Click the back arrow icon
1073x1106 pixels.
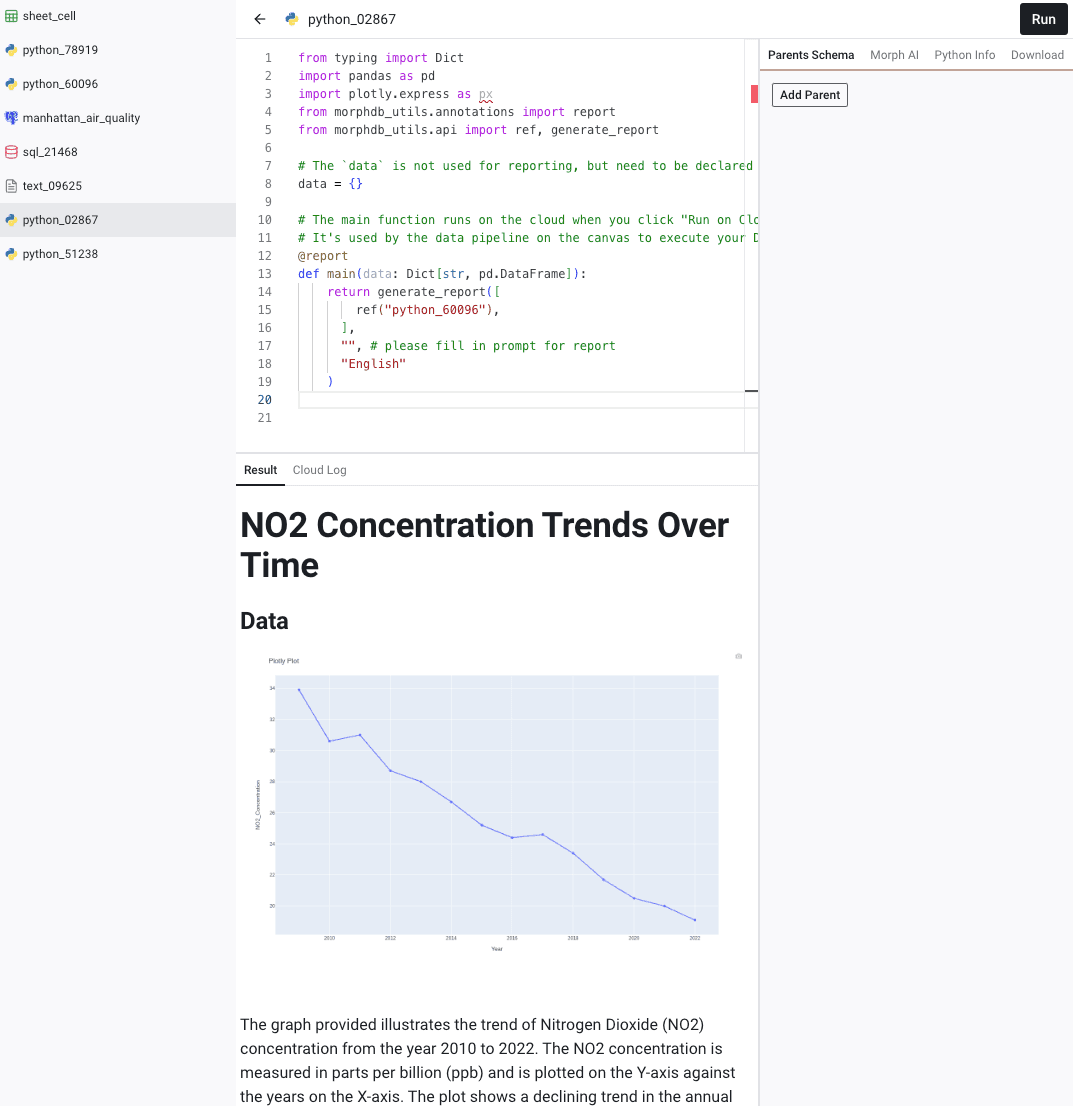point(260,19)
